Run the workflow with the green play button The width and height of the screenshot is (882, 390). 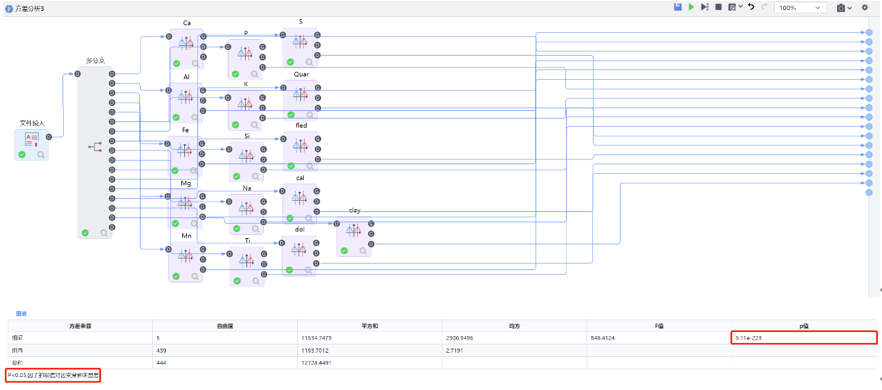(x=691, y=7)
